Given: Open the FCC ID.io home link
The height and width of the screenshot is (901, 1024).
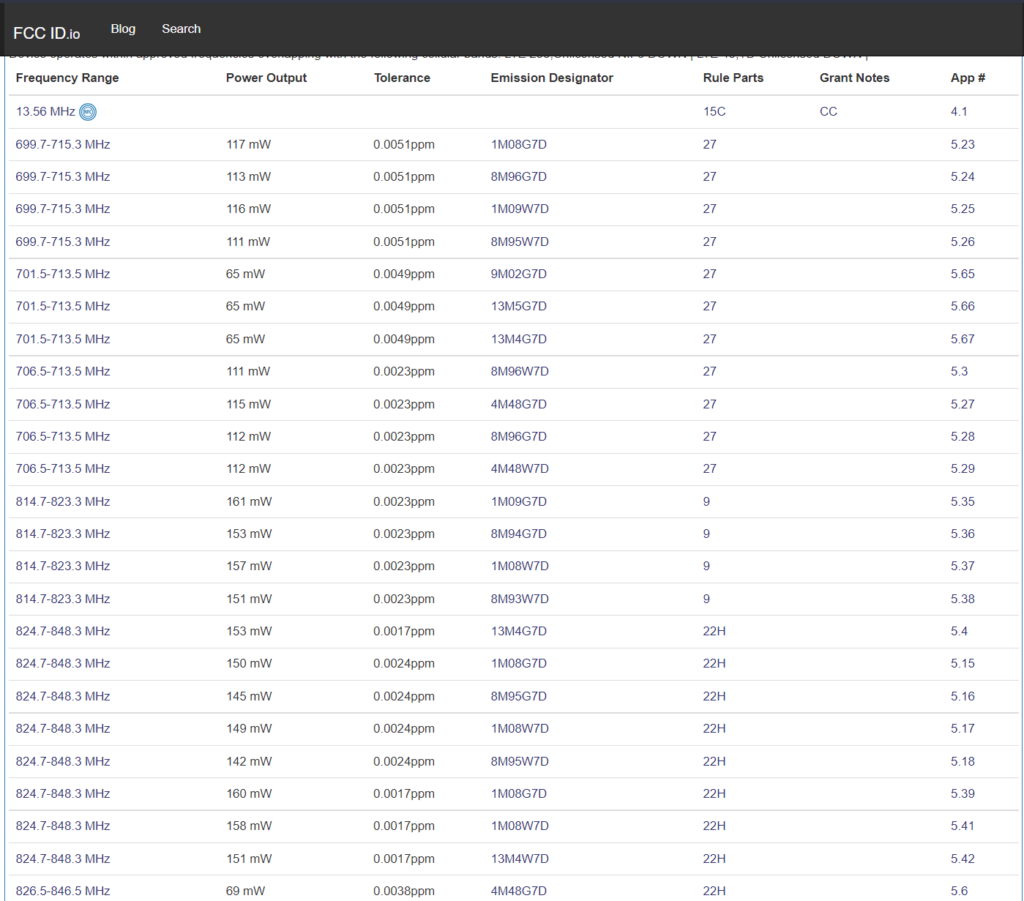Looking at the screenshot, I should [46, 33].
